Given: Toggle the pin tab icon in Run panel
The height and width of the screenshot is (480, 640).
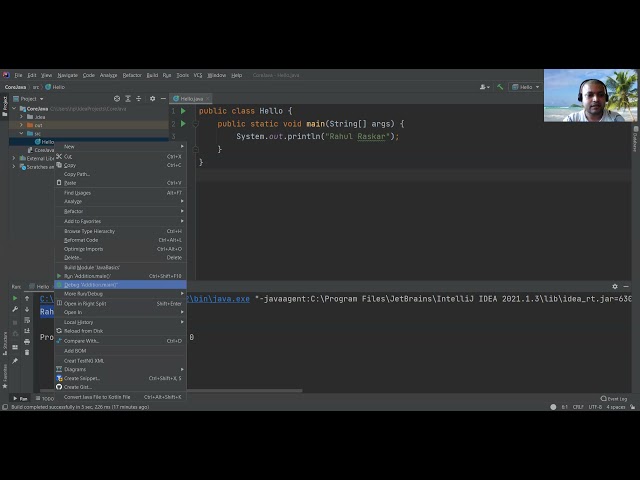Looking at the screenshot, I should [15, 361].
